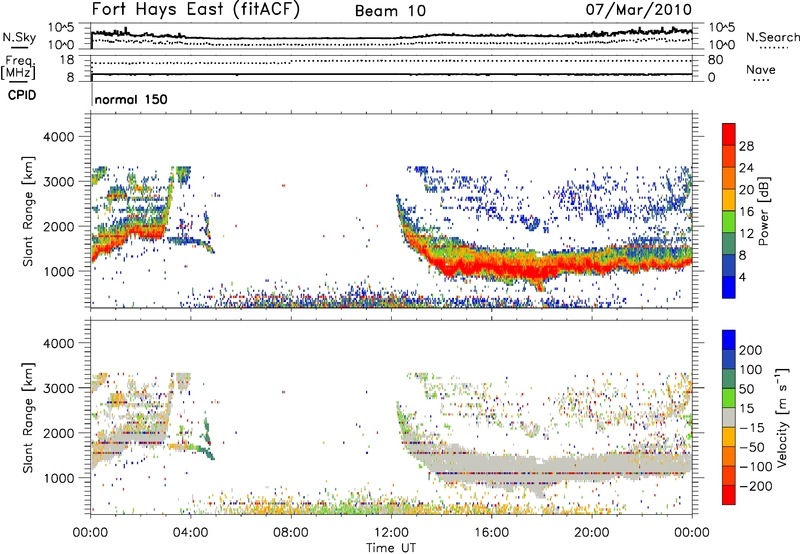Viewport: 800px width, 554px height.
Task: Click the "Time UT" axis title
Action: pos(391,547)
